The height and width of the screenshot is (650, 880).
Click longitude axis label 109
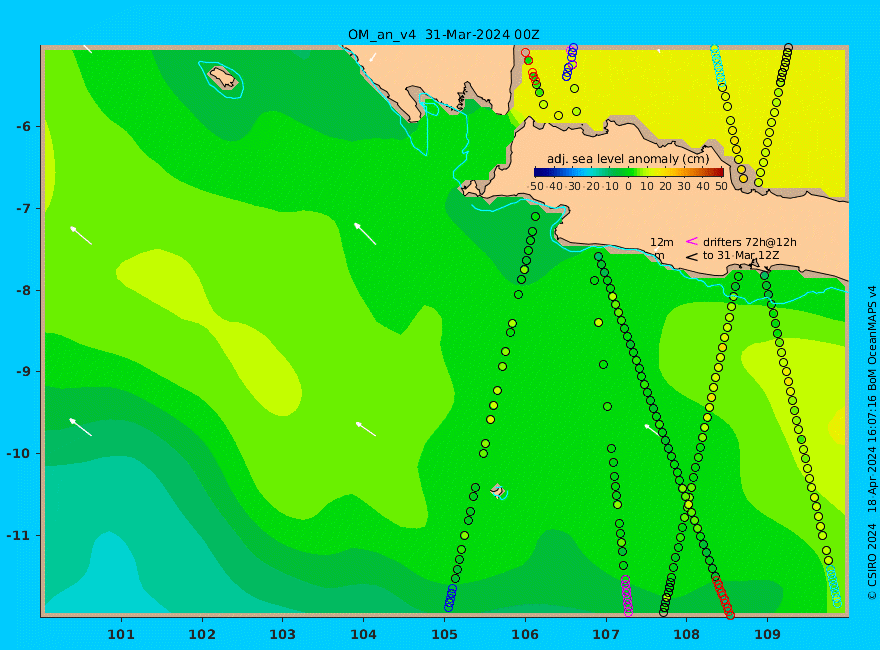[x=768, y=634]
